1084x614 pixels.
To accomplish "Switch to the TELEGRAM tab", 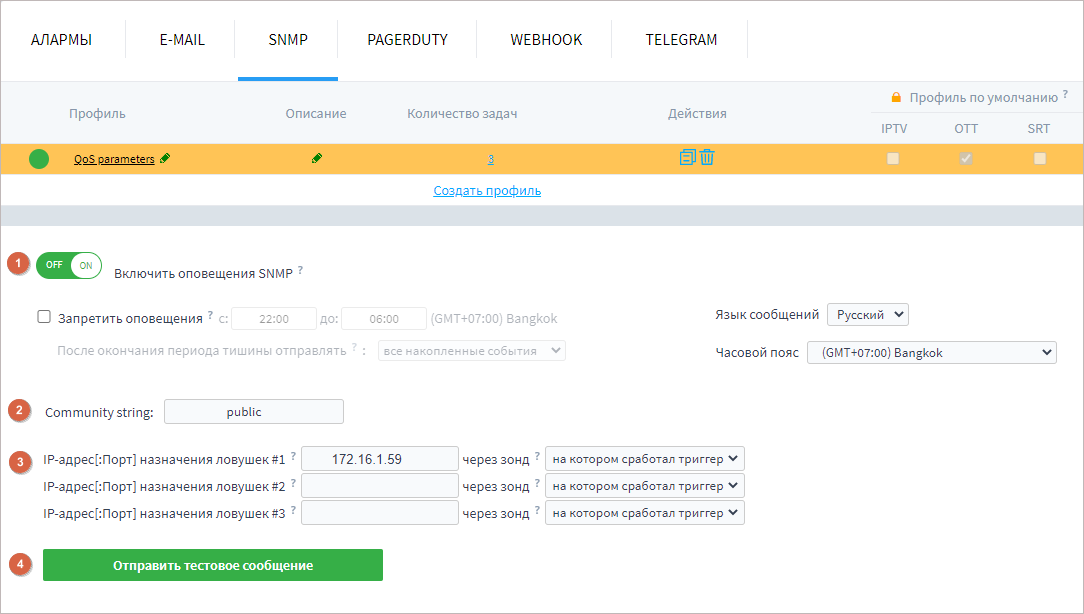I will pos(681,40).
